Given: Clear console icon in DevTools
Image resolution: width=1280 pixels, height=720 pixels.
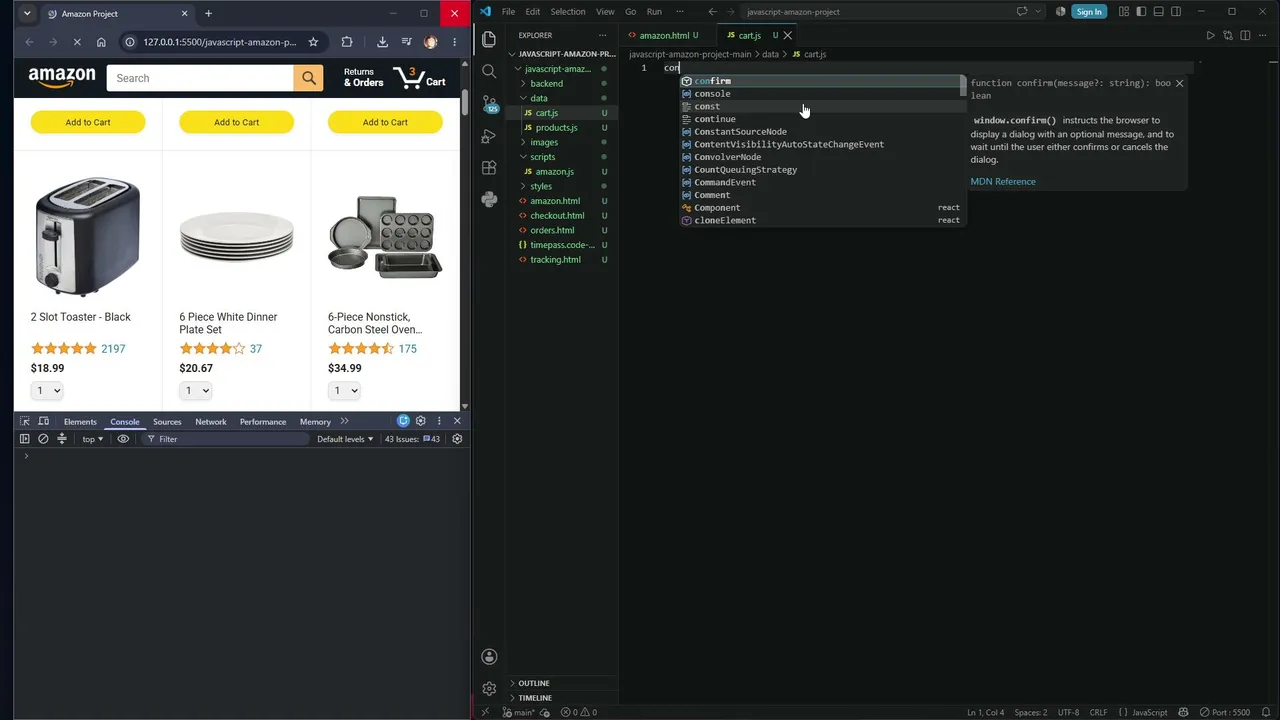Looking at the screenshot, I should tap(43, 439).
